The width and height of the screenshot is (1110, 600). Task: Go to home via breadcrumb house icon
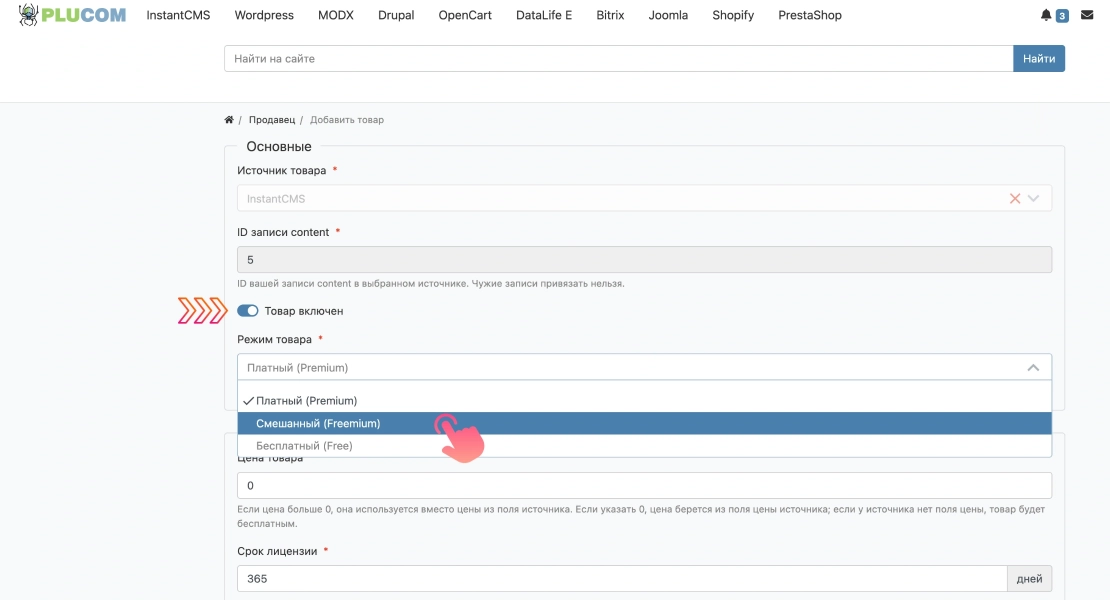coord(229,120)
